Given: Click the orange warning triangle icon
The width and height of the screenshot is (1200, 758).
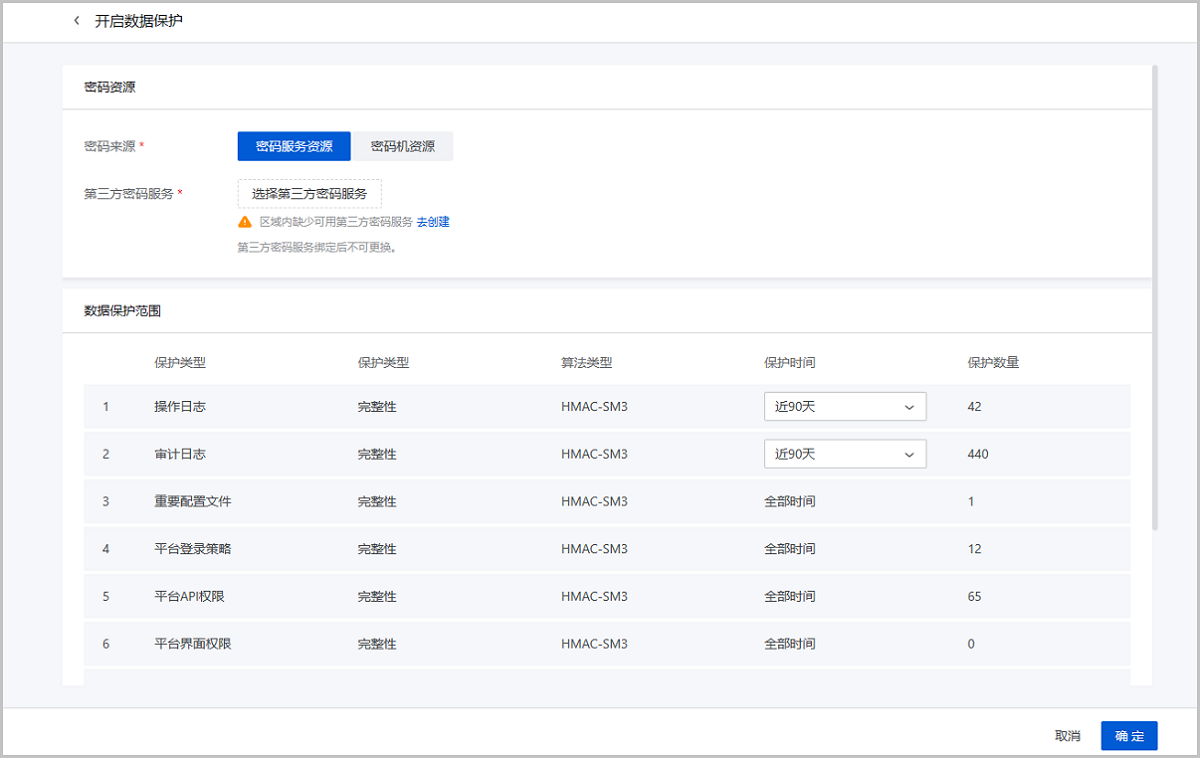Looking at the screenshot, I should click(245, 222).
